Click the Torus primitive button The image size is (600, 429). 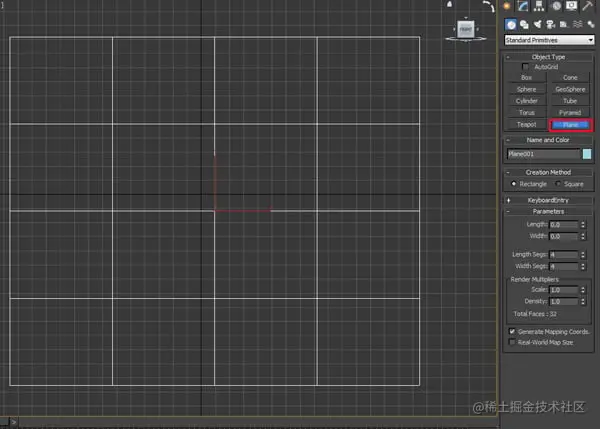point(527,113)
